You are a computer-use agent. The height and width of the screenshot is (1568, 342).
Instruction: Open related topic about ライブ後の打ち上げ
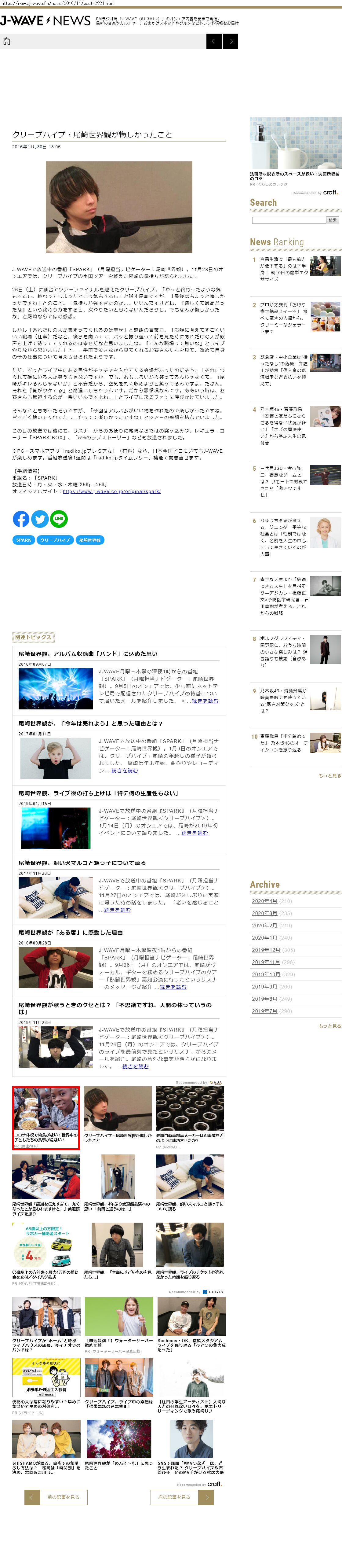(x=98, y=793)
